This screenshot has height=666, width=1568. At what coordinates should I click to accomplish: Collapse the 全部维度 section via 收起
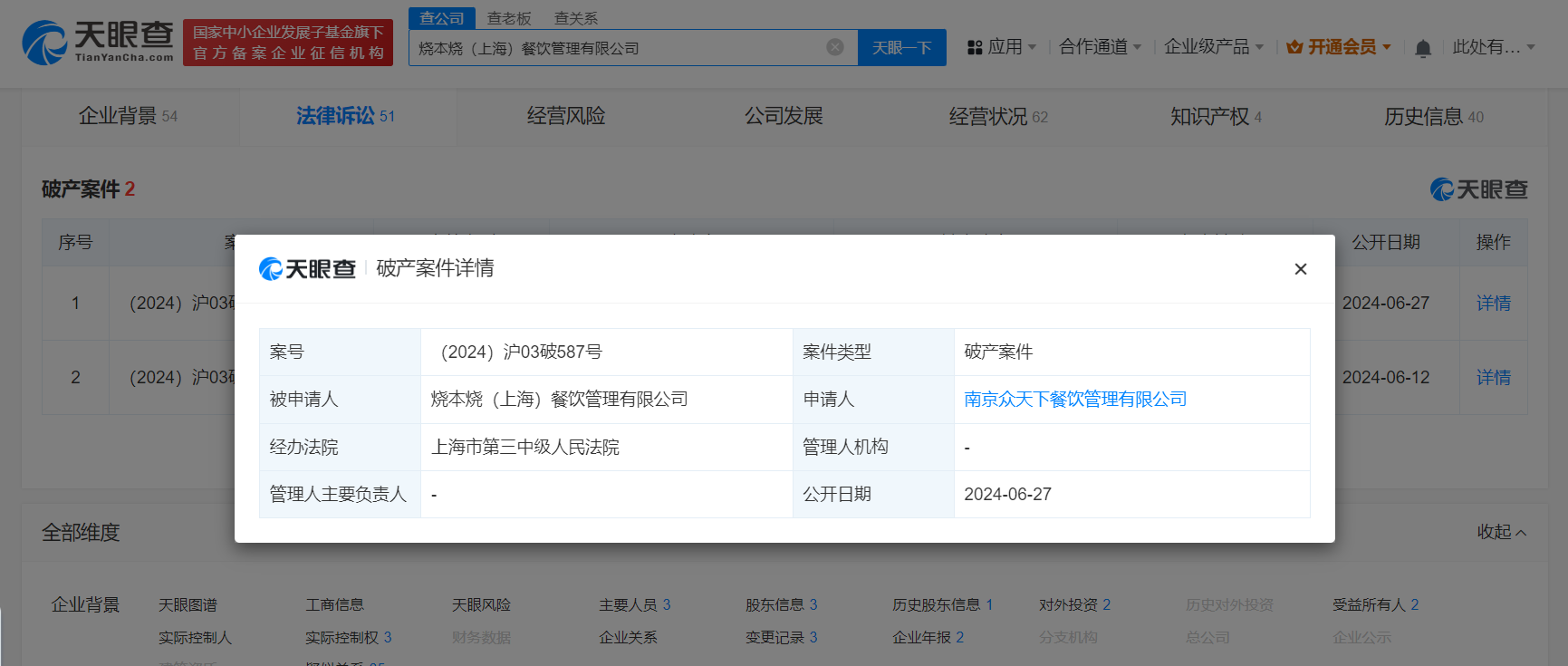tap(1501, 532)
